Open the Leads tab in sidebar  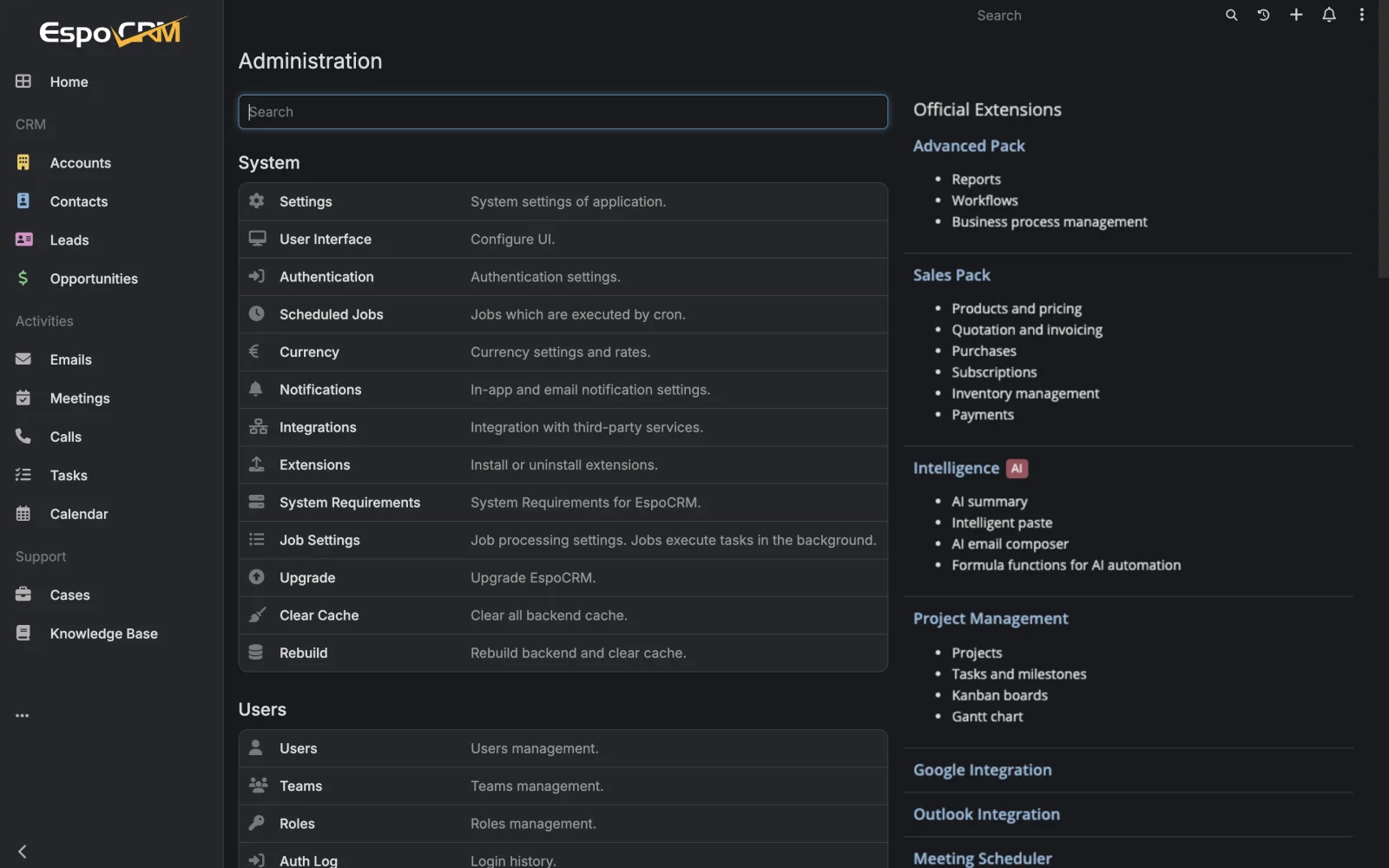69,240
